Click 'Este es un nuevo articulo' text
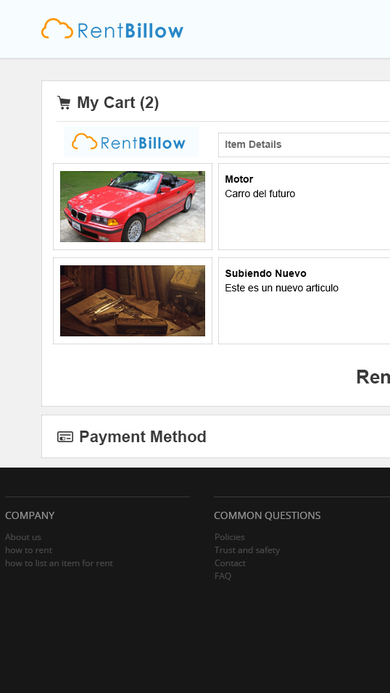The width and height of the screenshot is (390, 693). [x=282, y=288]
